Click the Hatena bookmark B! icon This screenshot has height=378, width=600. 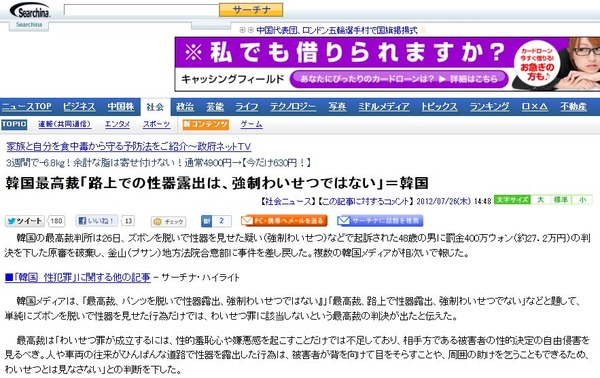[207, 221]
